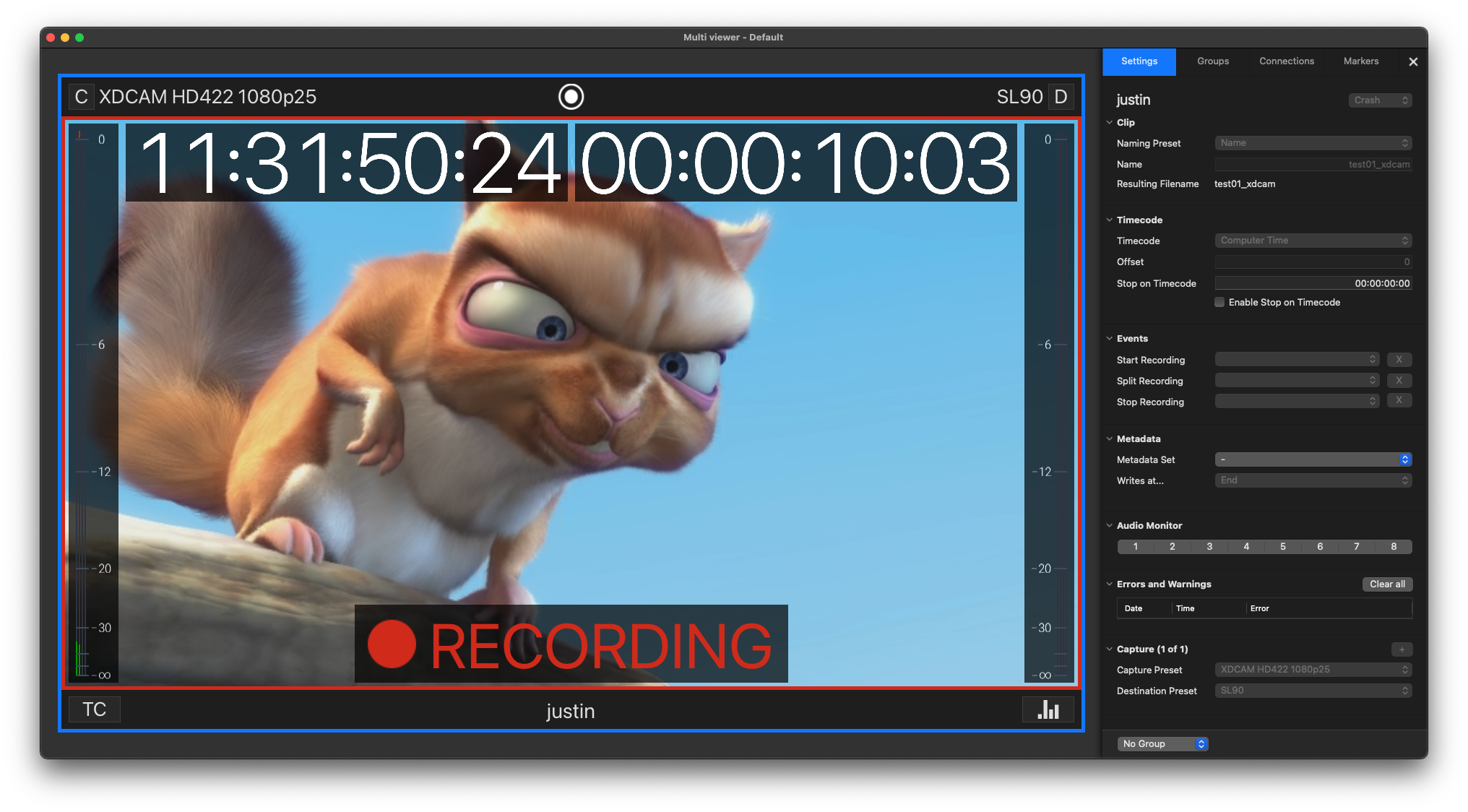Click the 11:31:50:24 timecode display
This screenshot has width=1468, height=812.
pyautogui.click(x=347, y=163)
